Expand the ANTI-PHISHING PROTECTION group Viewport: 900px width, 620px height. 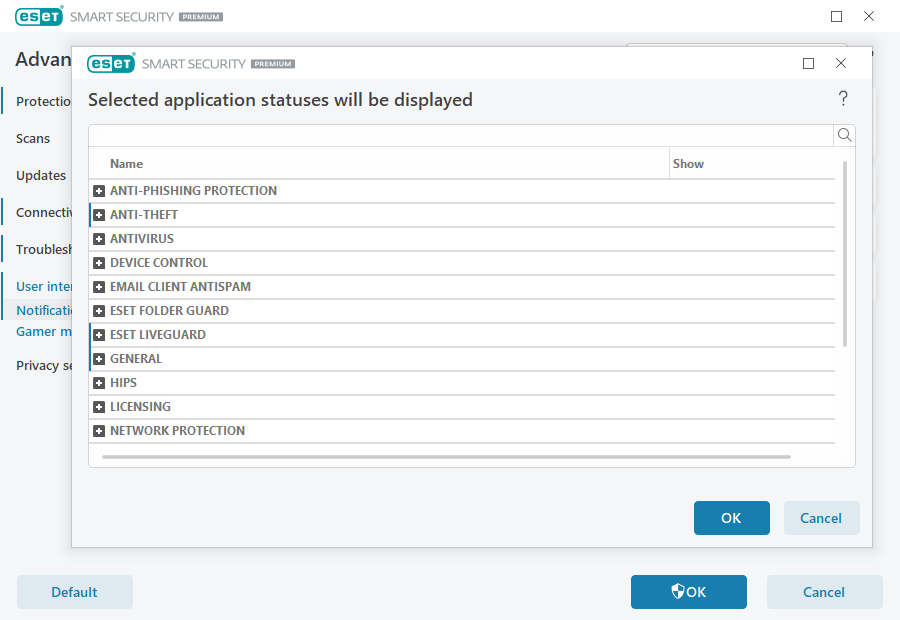click(99, 191)
